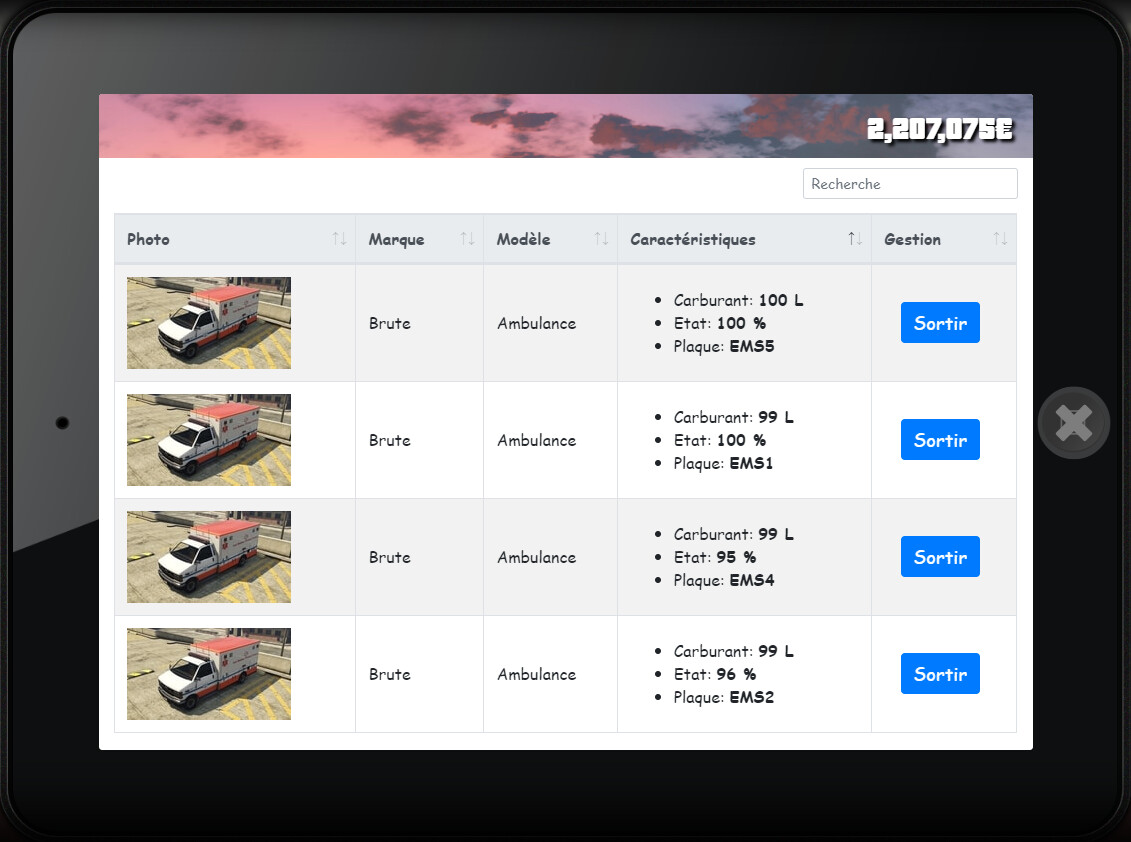Take out the EMS4 ambulance with Sortir
This screenshot has height=842, width=1131.
(940, 556)
